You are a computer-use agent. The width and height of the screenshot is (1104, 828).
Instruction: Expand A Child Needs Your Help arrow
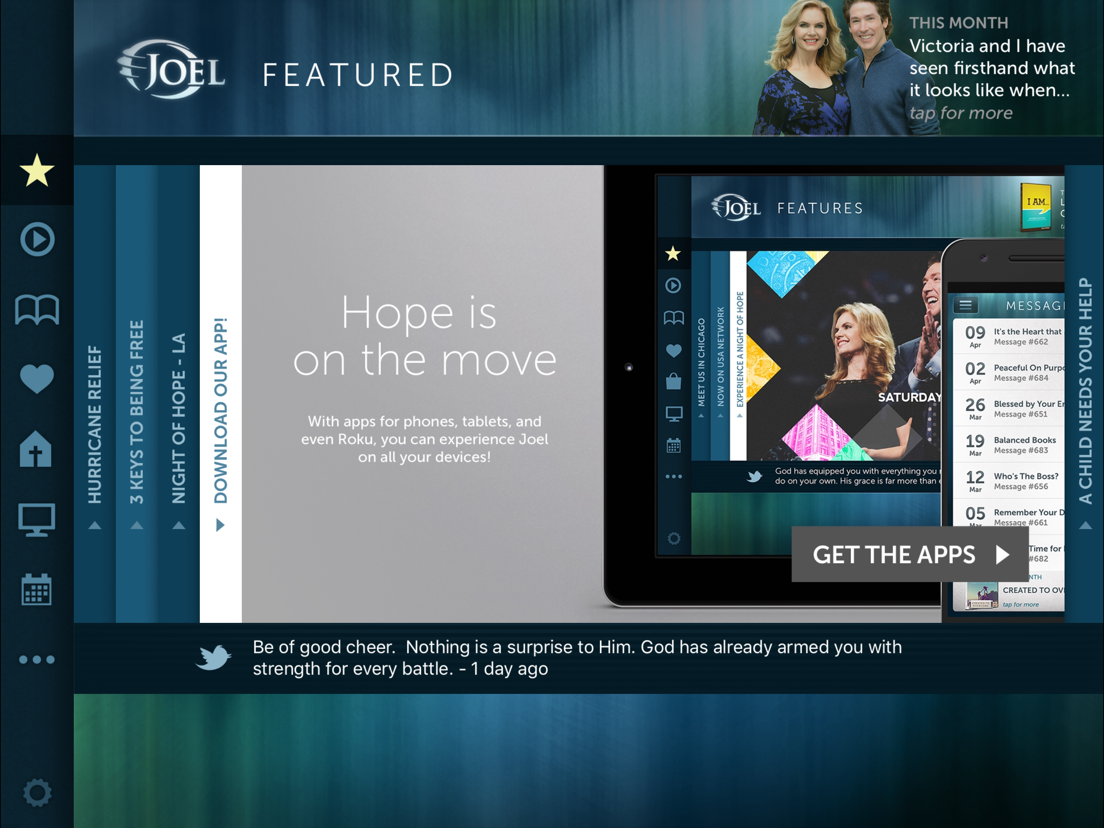(x=1085, y=525)
